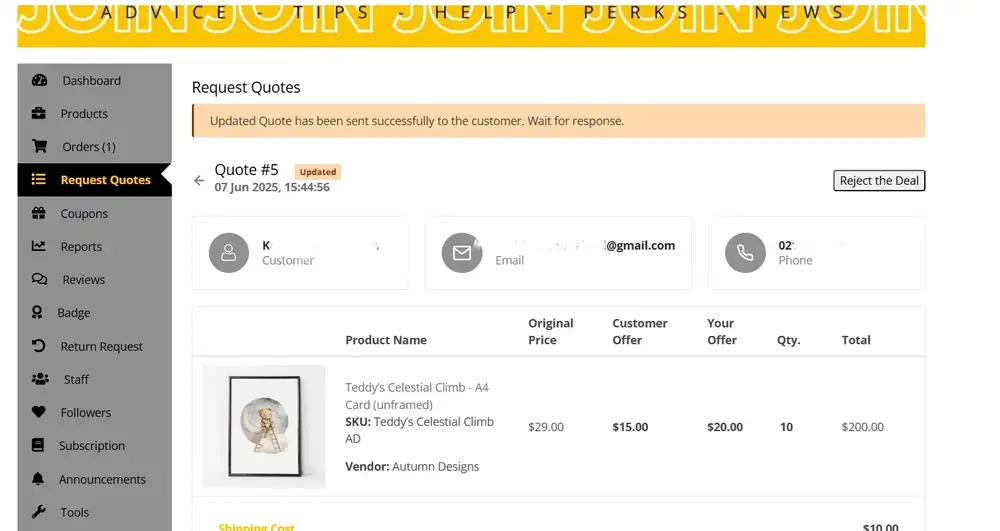Click the phone handset icon
This screenshot has height=531, width=1000.
click(x=745, y=253)
